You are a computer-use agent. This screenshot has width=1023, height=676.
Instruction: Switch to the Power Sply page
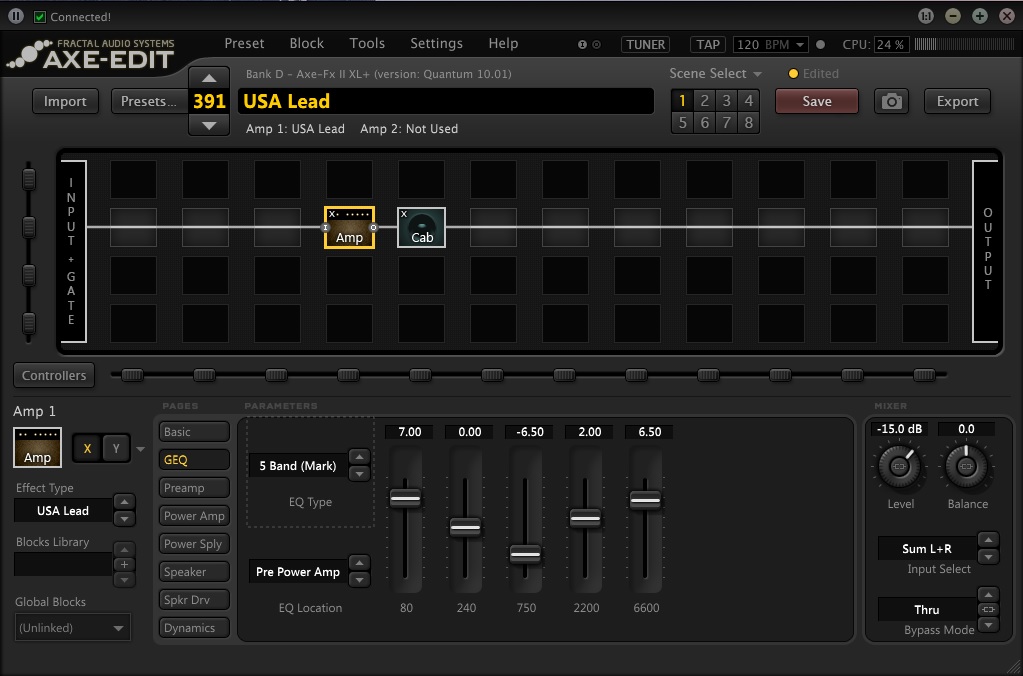tap(194, 544)
